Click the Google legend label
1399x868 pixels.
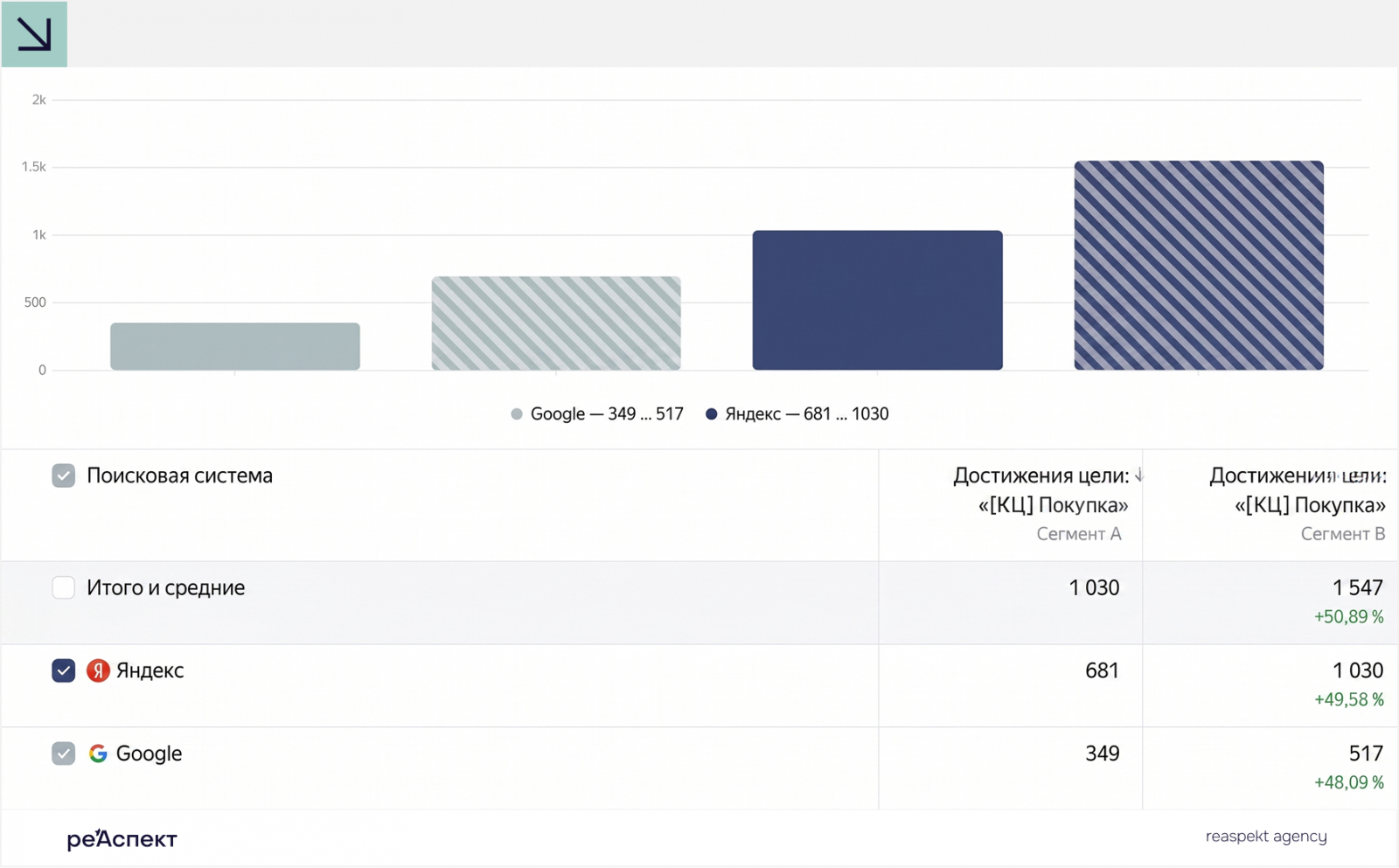607,414
